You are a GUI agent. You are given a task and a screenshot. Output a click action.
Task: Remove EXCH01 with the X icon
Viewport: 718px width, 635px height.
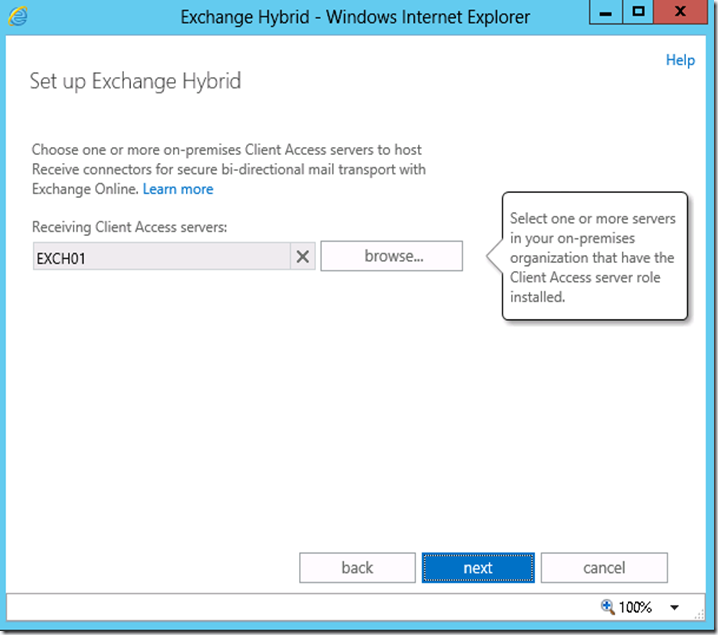click(303, 256)
